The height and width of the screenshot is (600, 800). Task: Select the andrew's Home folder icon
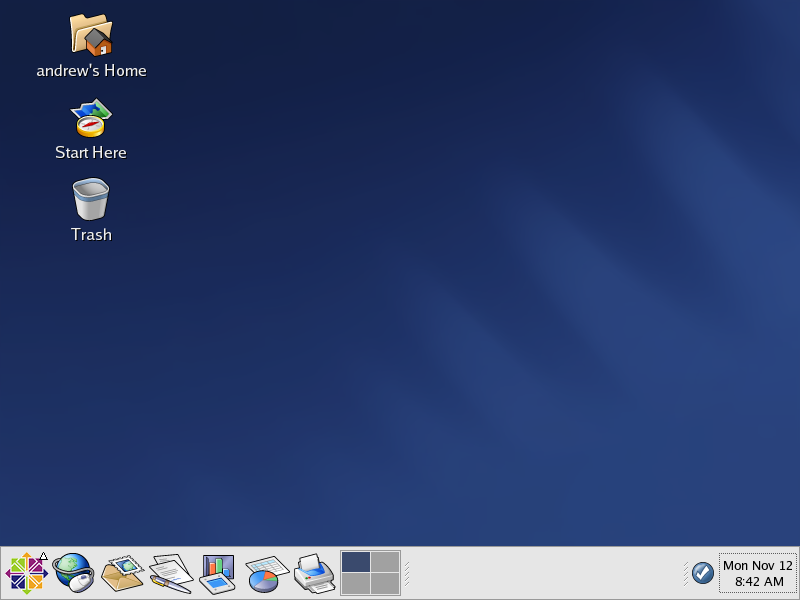point(91,35)
